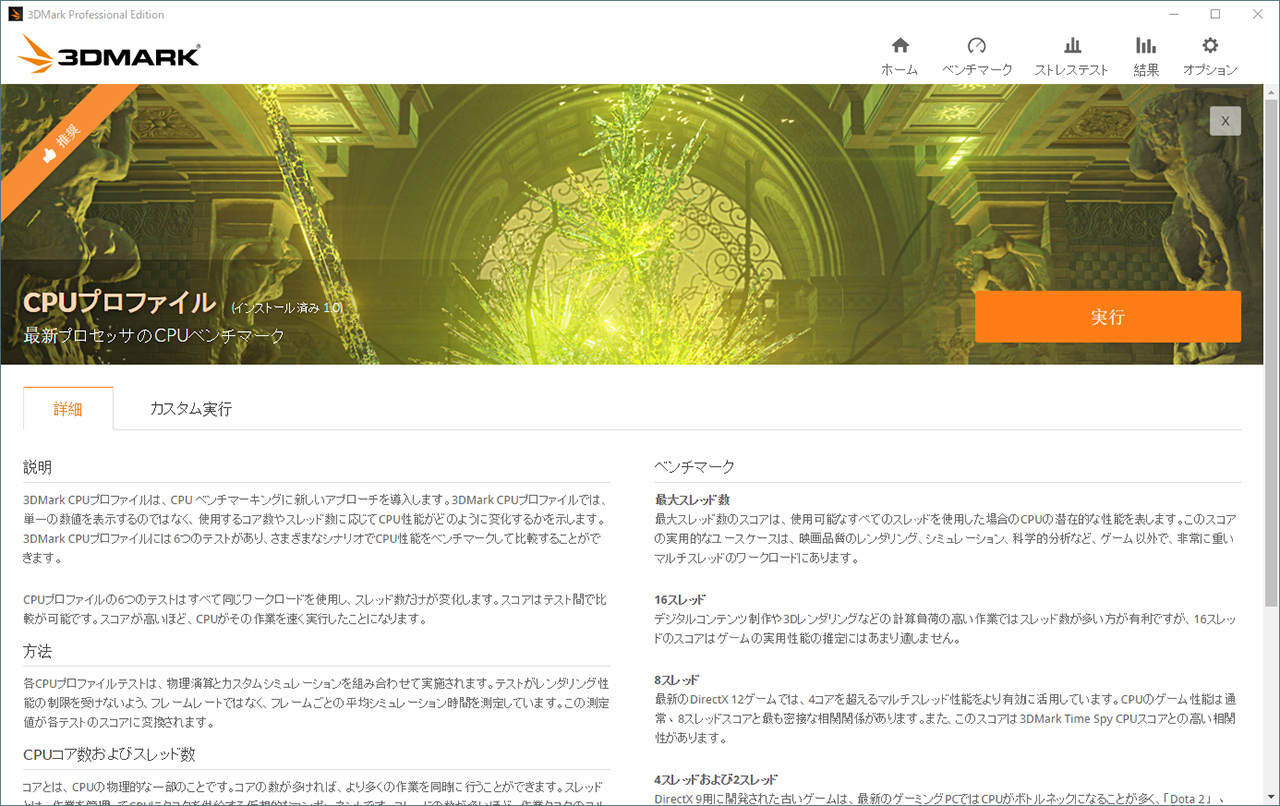Click the 4スレッドおよび2スレッド subheading
Screen dimensions: 1280x806
tap(716, 779)
